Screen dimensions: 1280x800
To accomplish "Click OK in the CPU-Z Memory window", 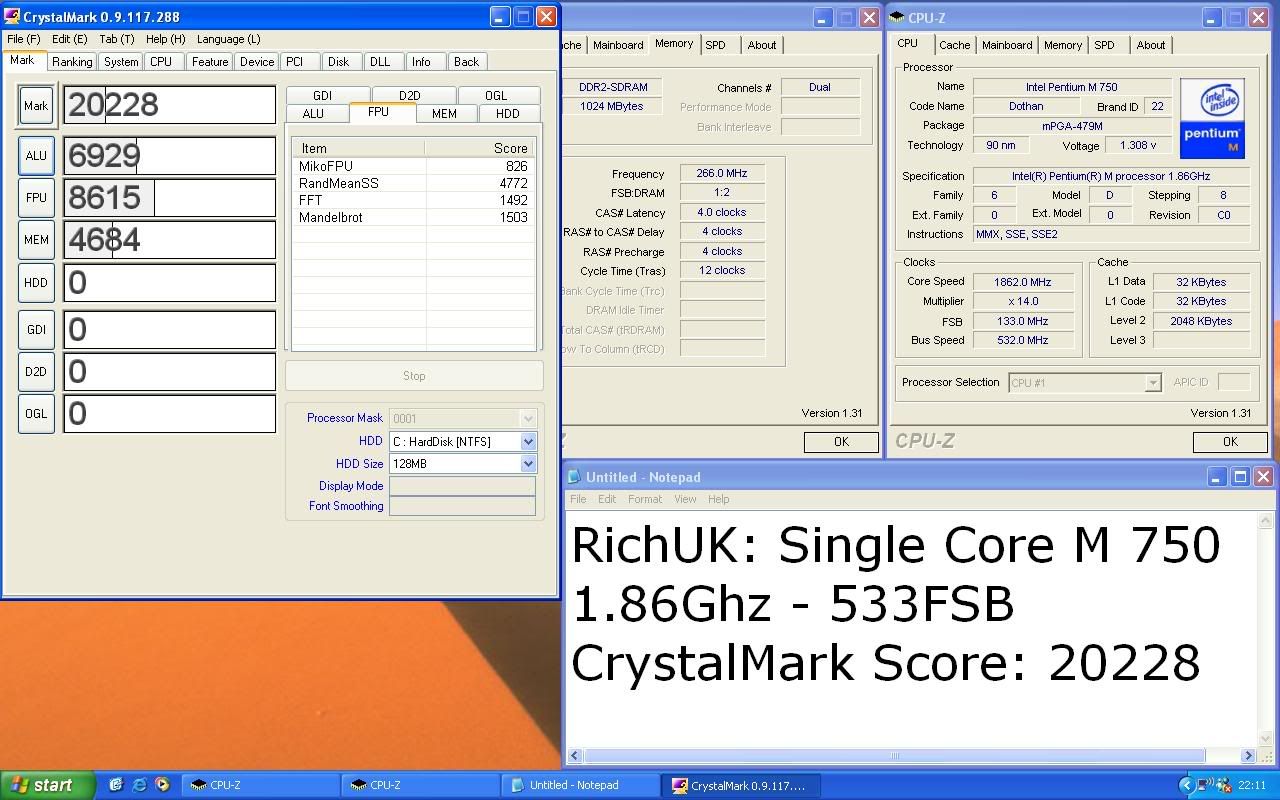I will click(841, 441).
